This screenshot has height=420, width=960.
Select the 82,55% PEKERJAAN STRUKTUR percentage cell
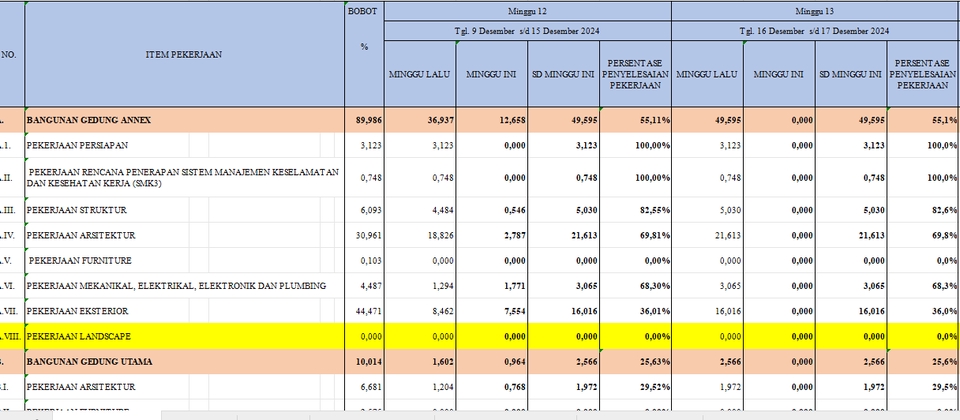635,210
